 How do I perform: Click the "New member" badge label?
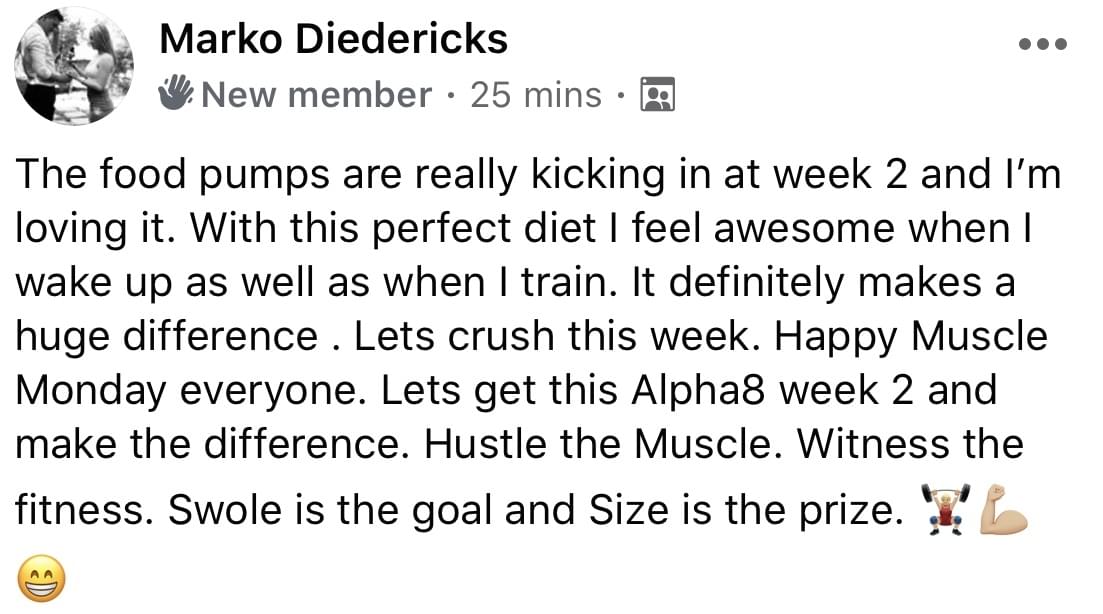pos(316,95)
